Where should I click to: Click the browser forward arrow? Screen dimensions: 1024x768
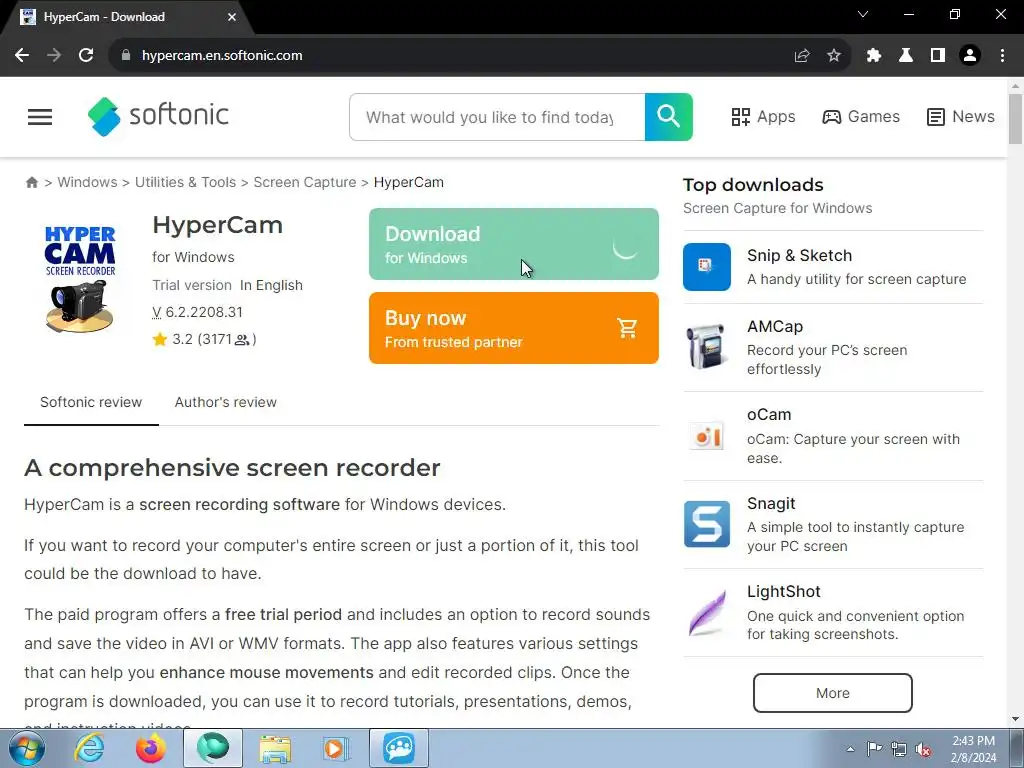(x=54, y=56)
